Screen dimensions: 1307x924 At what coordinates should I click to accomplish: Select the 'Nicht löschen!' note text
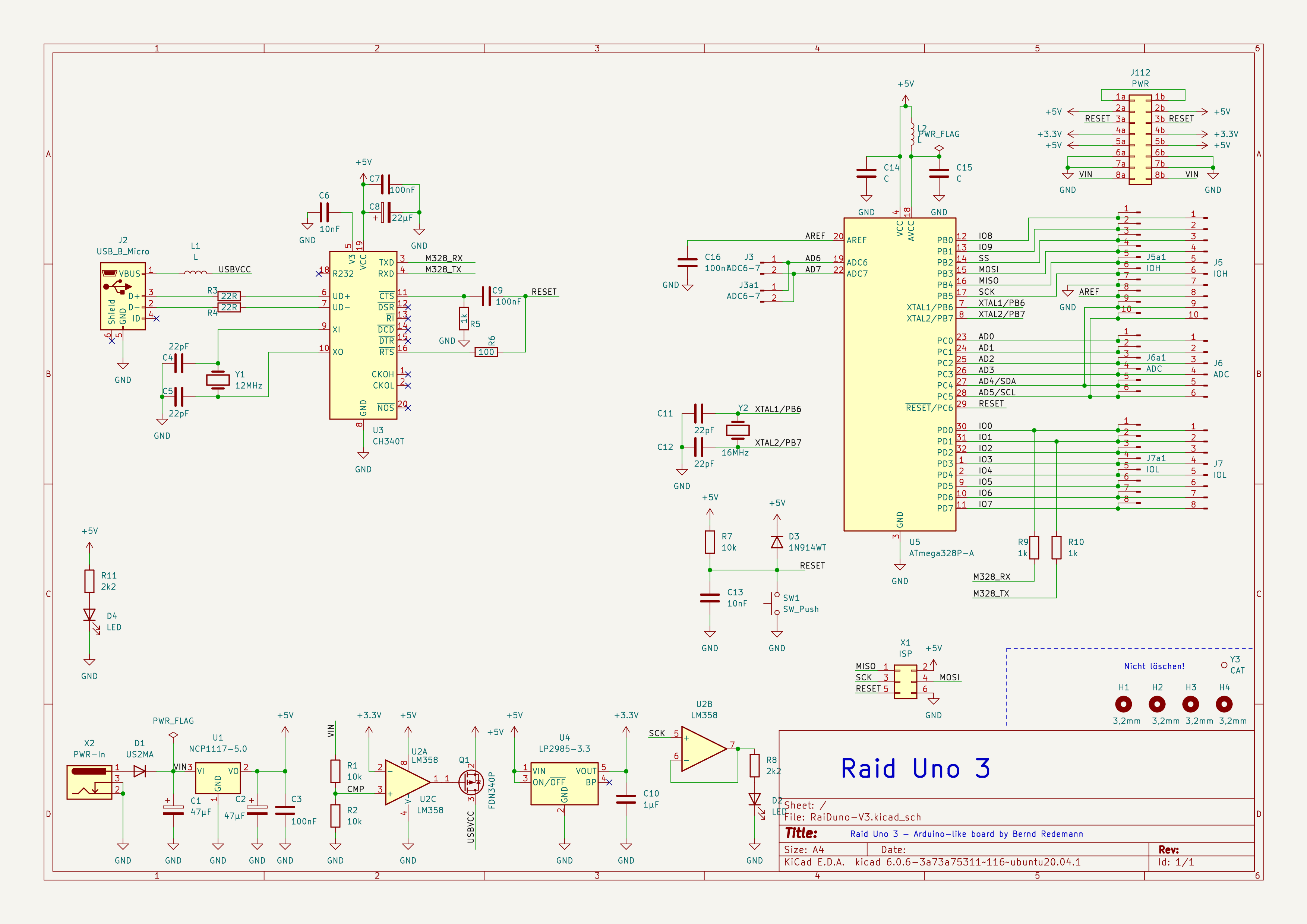pyautogui.click(x=1154, y=666)
